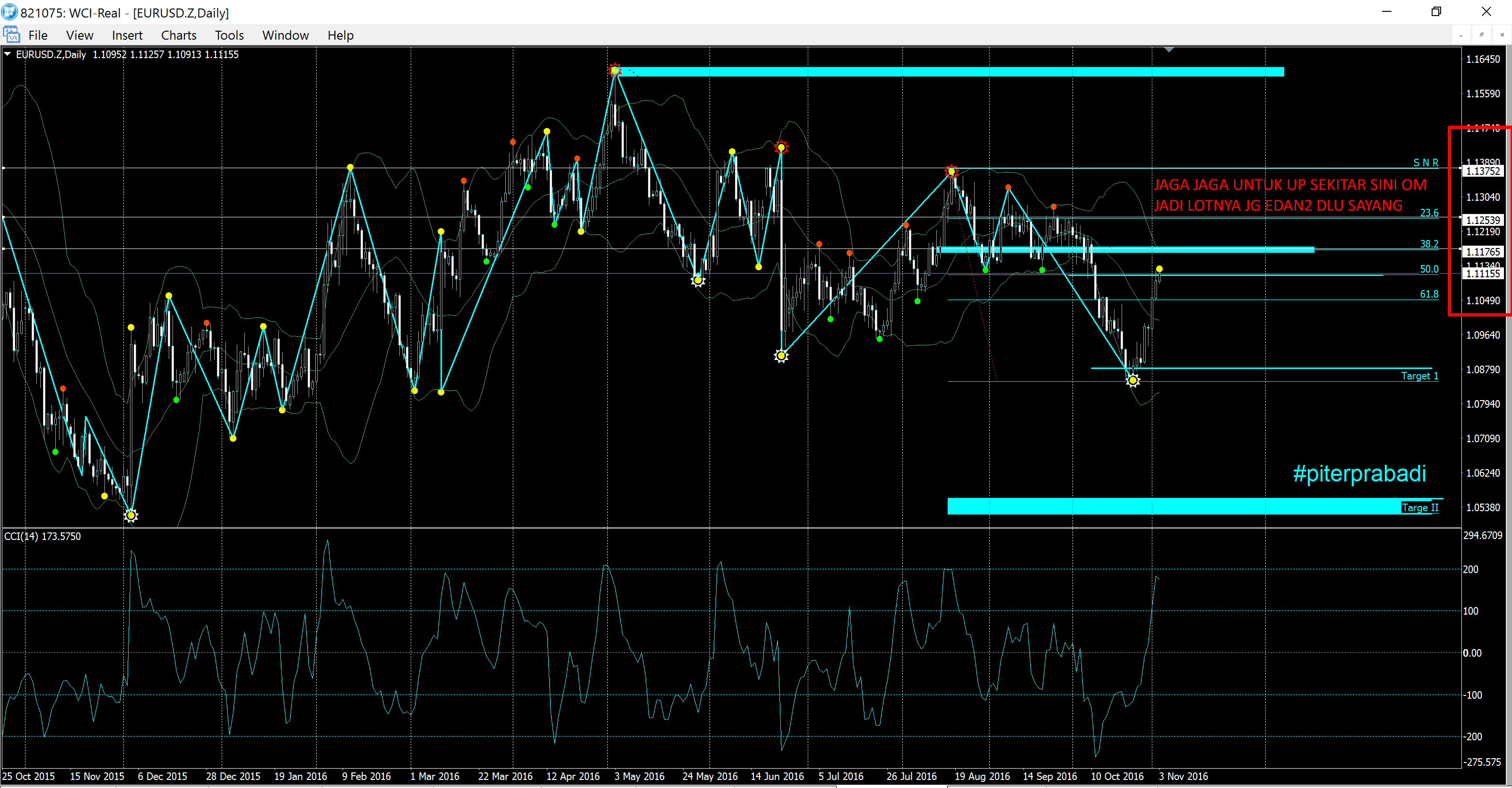The width and height of the screenshot is (1512, 788).
Task: Click the chart window icon beside File
Action: [x=11, y=34]
